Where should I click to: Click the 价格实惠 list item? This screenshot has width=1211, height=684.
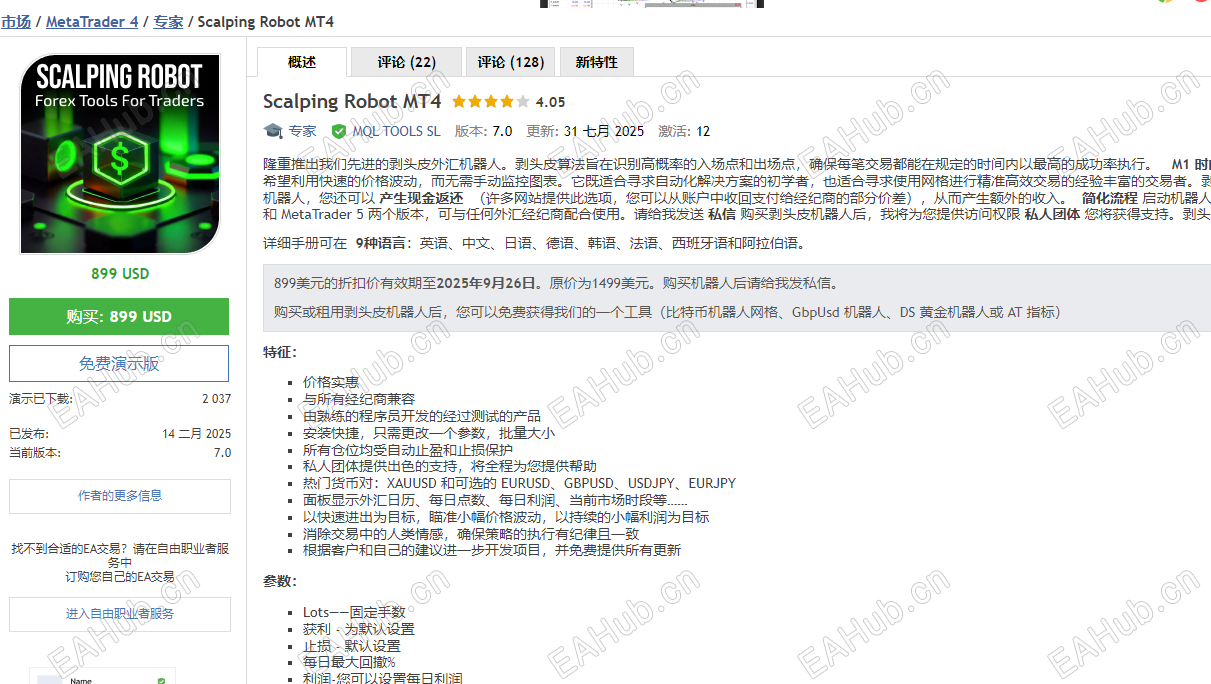pyautogui.click(x=331, y=382)
